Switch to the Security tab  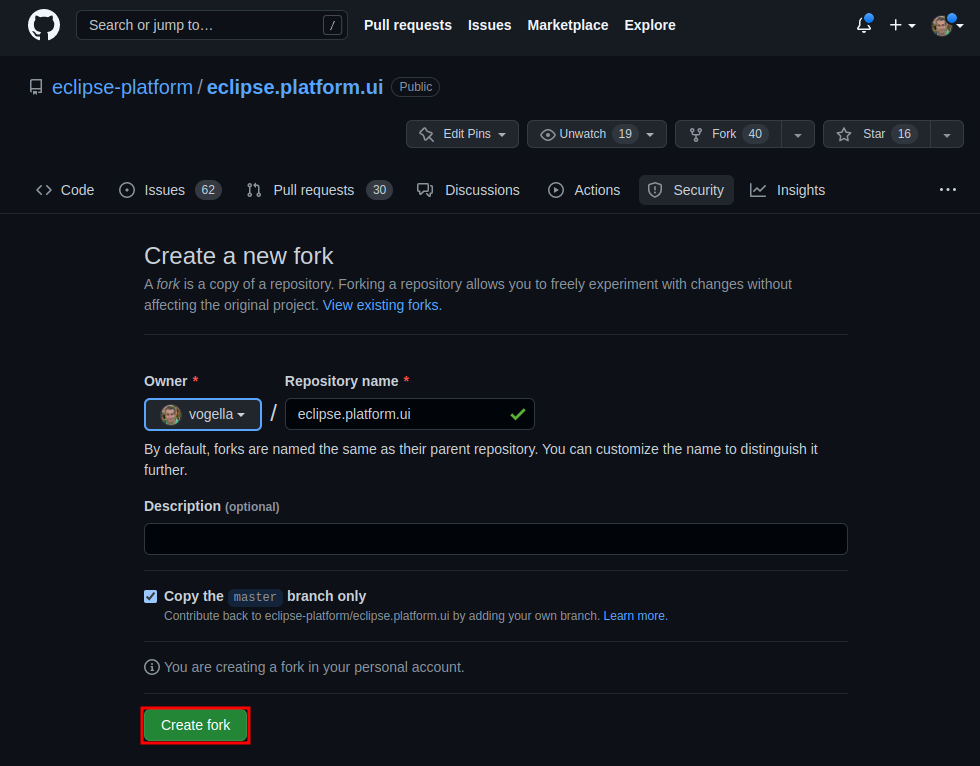pos(686,190)
